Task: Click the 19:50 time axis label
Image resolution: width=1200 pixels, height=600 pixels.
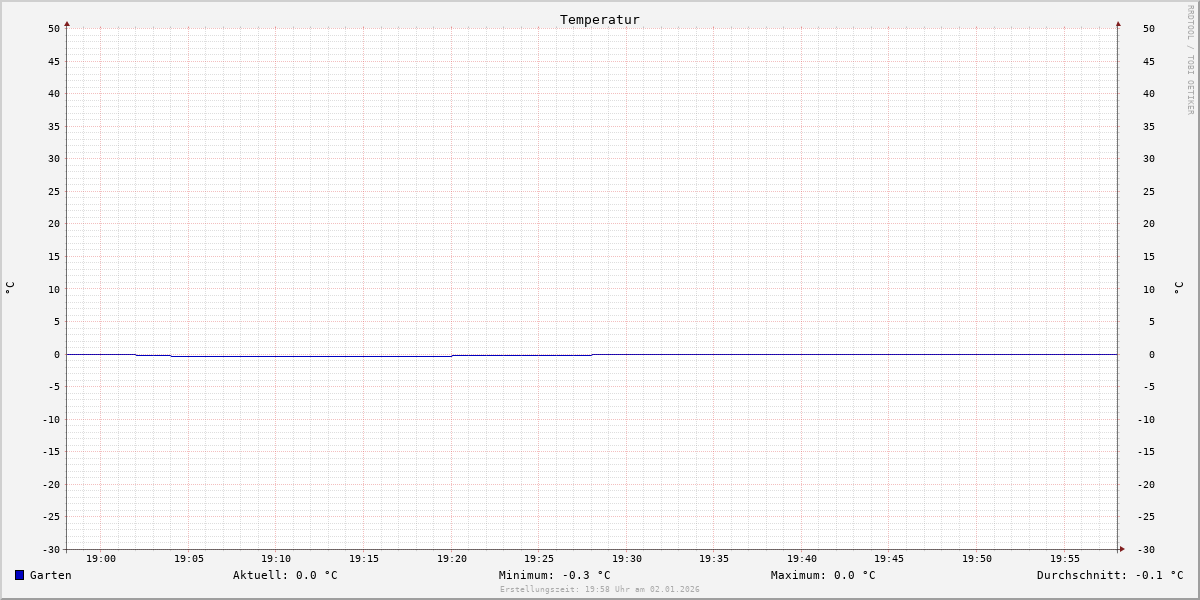Action: point(977,558)
